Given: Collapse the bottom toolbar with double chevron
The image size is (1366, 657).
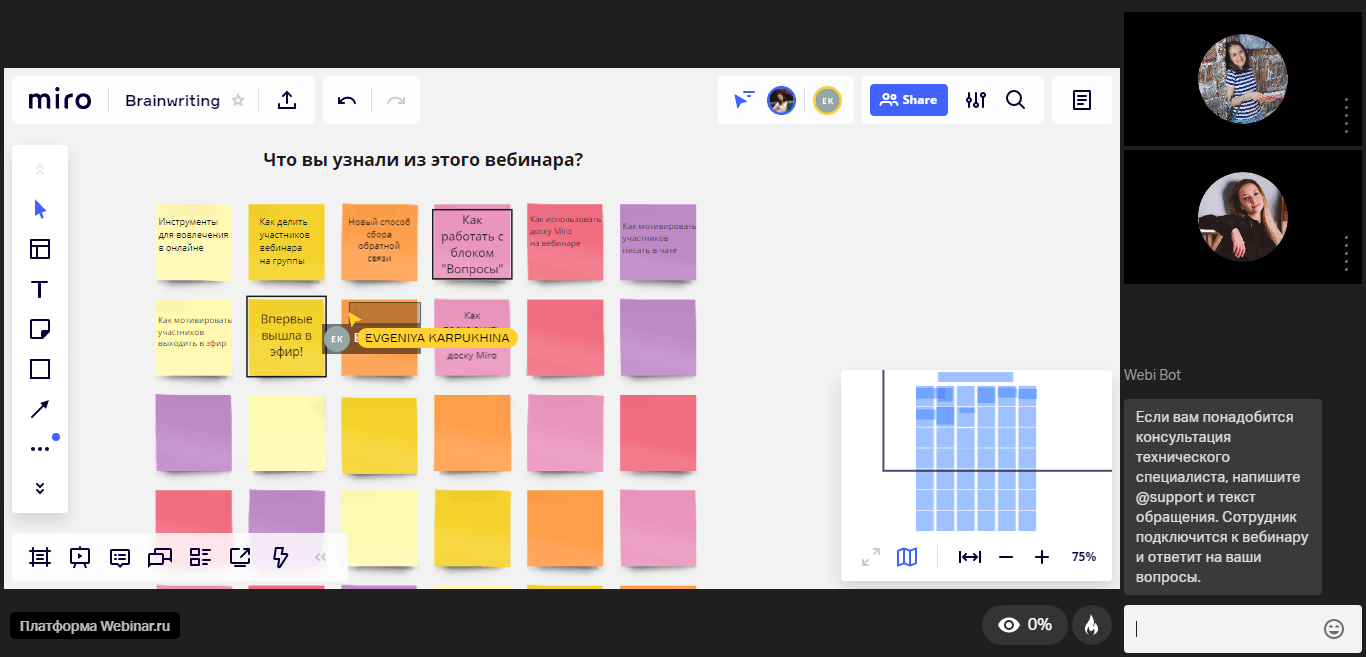Looking at the screenshot, I should [x=321, y=557].
